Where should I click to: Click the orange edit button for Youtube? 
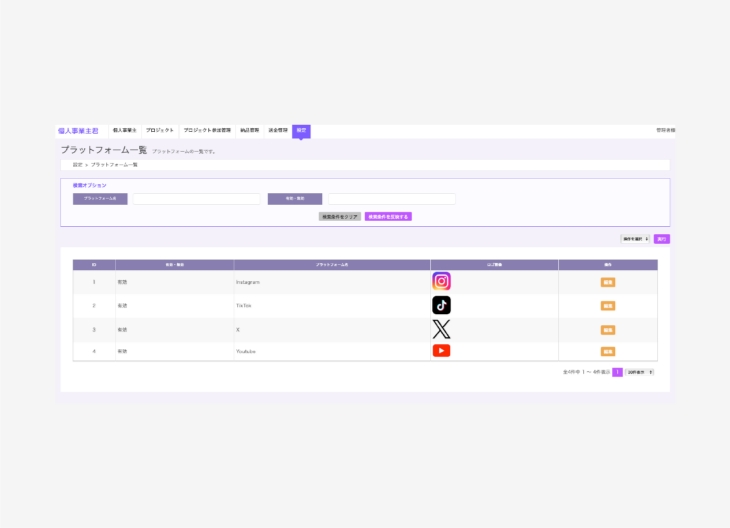[x=608, y=352]
